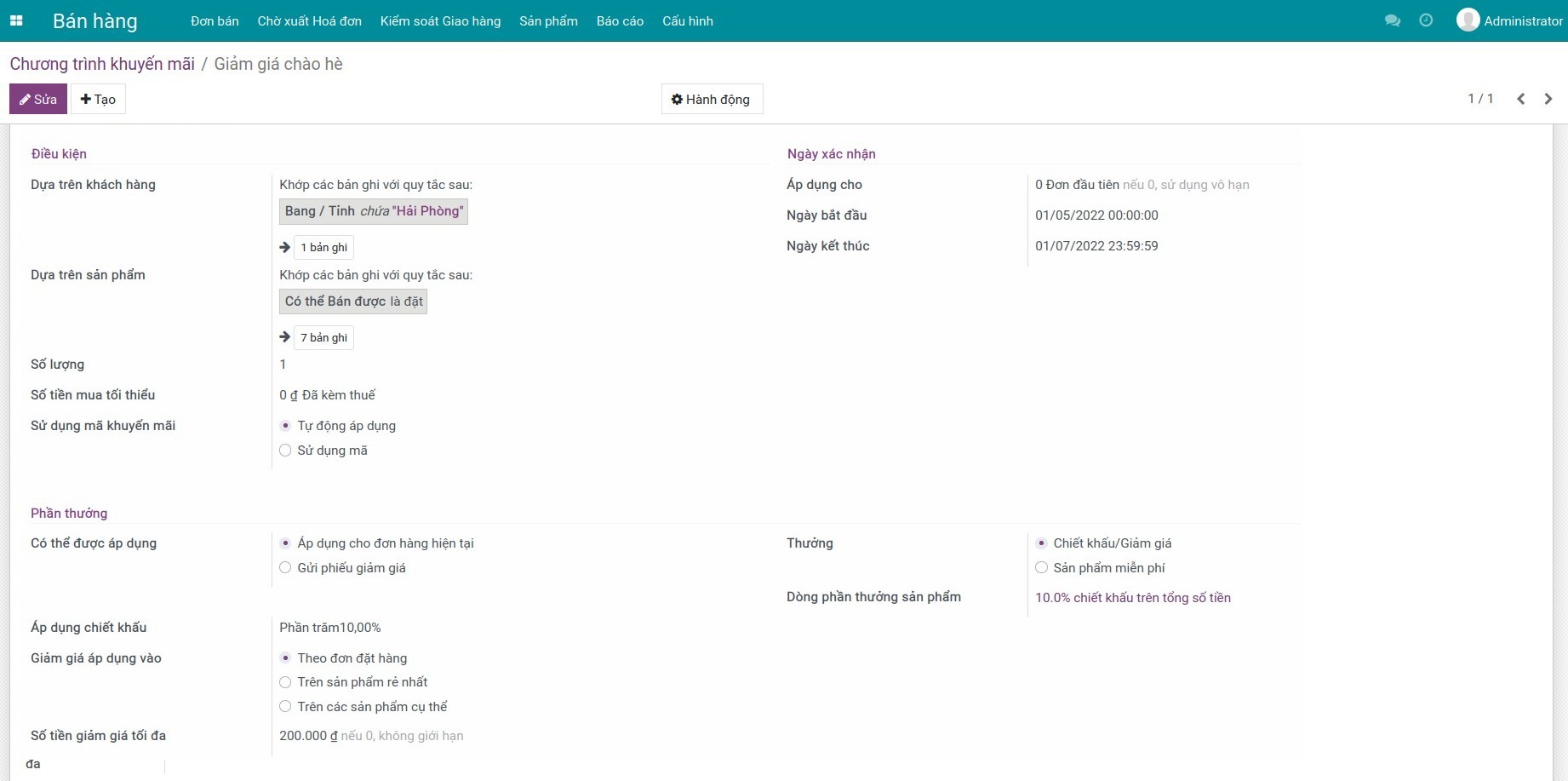Open the apps grid menu icon
The height and width of the screenshot is (781, 1568).
coord(16,20)
